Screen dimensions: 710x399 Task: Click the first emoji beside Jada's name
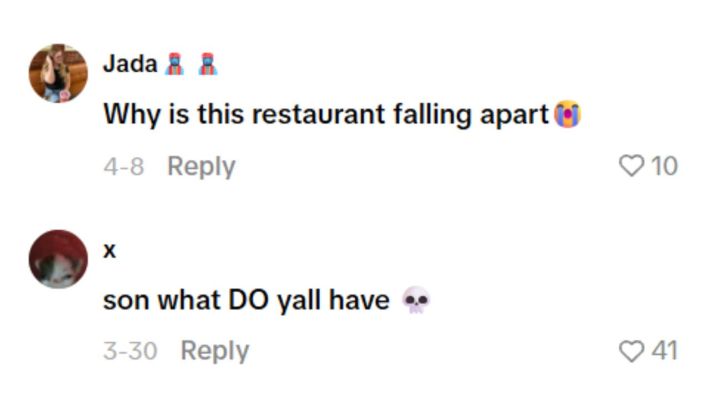point(174,64)
